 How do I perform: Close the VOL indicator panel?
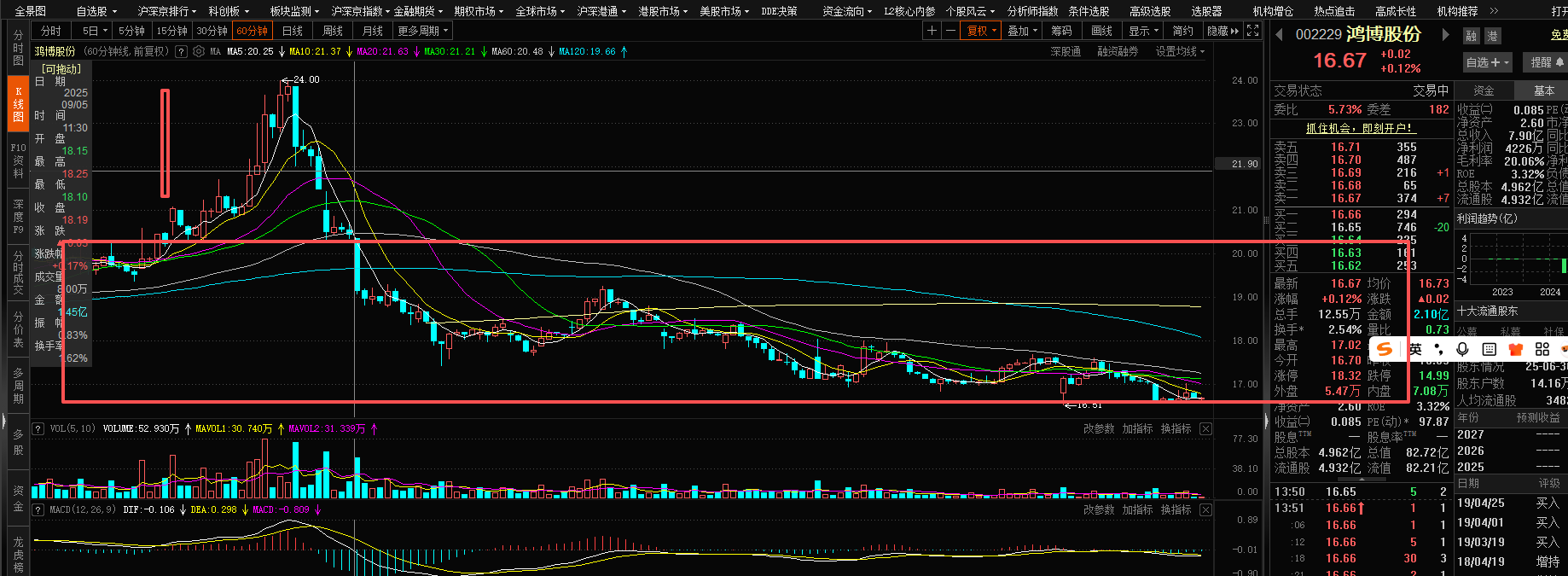[x=1205, y=428]
